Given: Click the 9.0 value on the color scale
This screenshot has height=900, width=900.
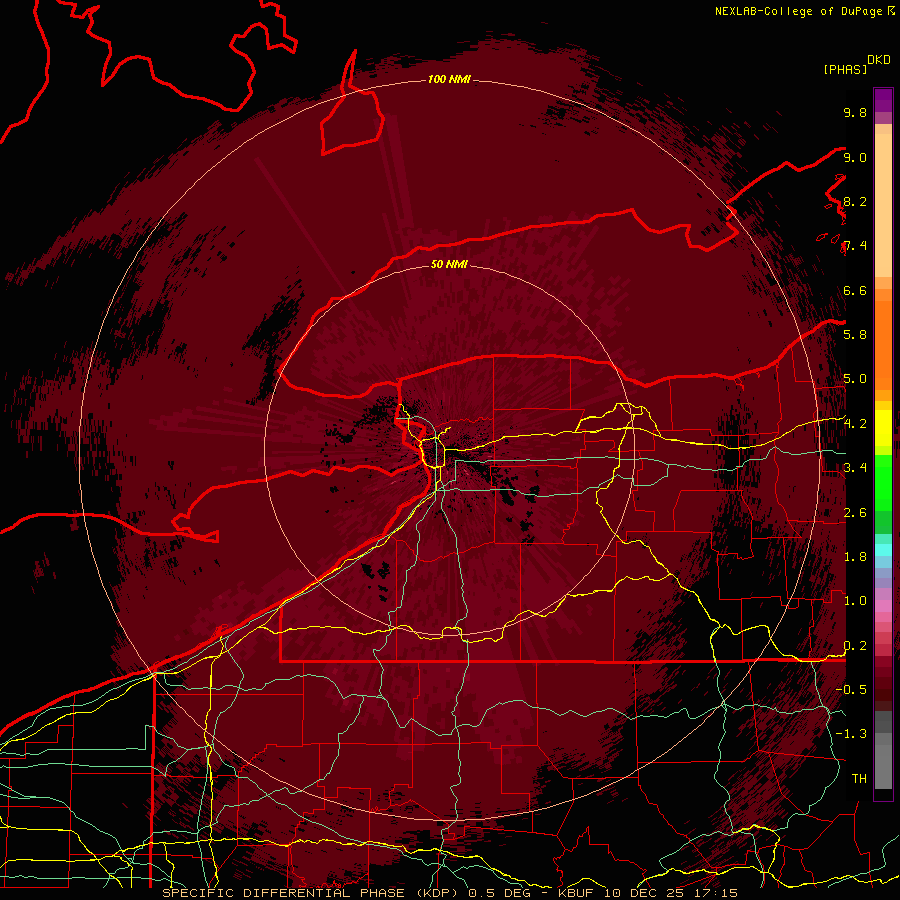Looking at the screenshot, I should tap(855, 157).
